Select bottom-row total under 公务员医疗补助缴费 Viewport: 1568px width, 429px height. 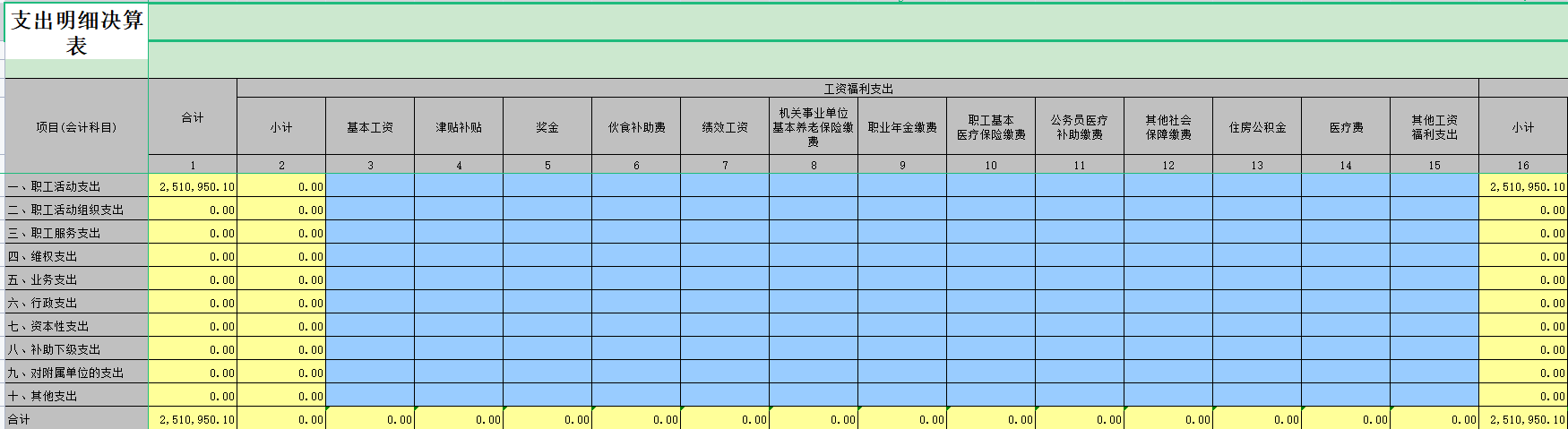(1080, 419)
